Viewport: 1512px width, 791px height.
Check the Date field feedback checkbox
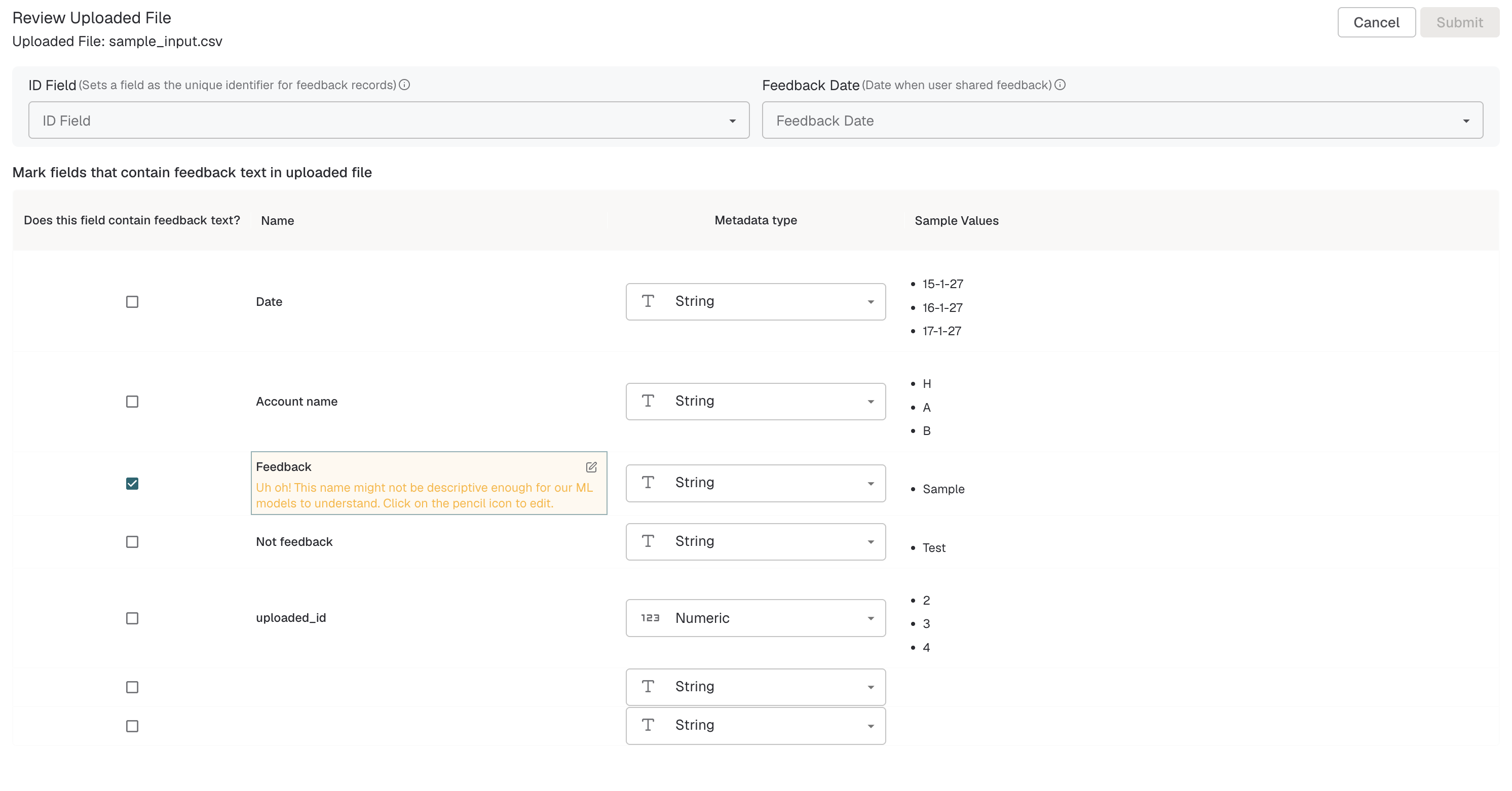tap(132, 302)
